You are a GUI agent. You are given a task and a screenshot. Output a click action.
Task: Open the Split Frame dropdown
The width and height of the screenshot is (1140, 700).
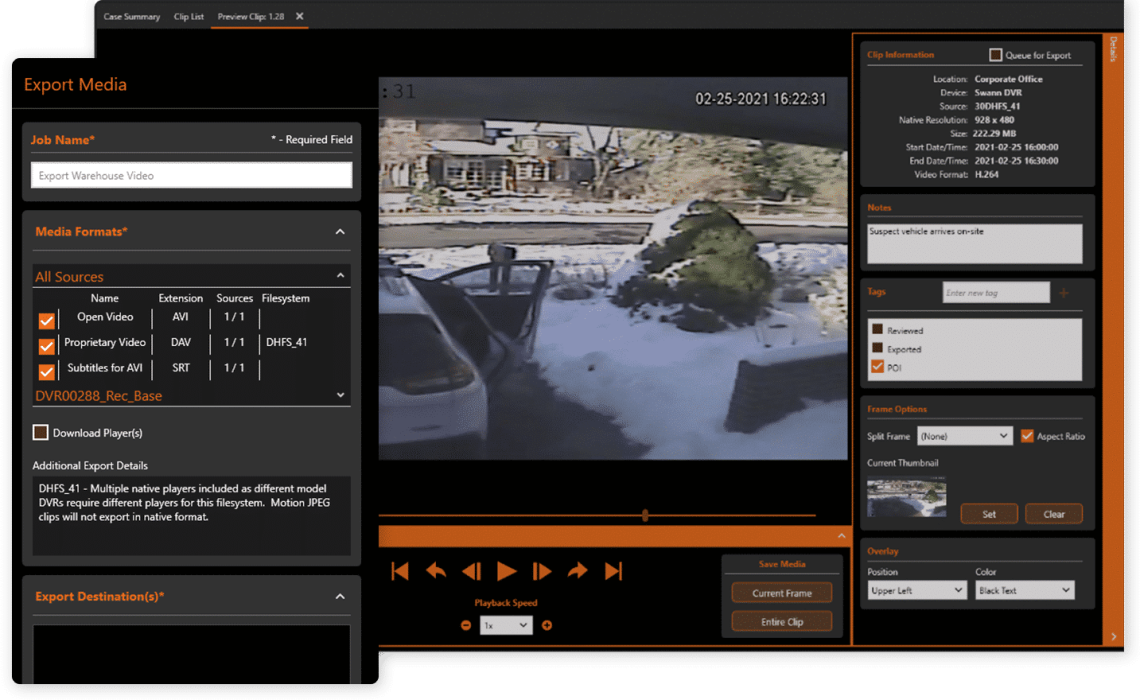click(x=965, y=435)
